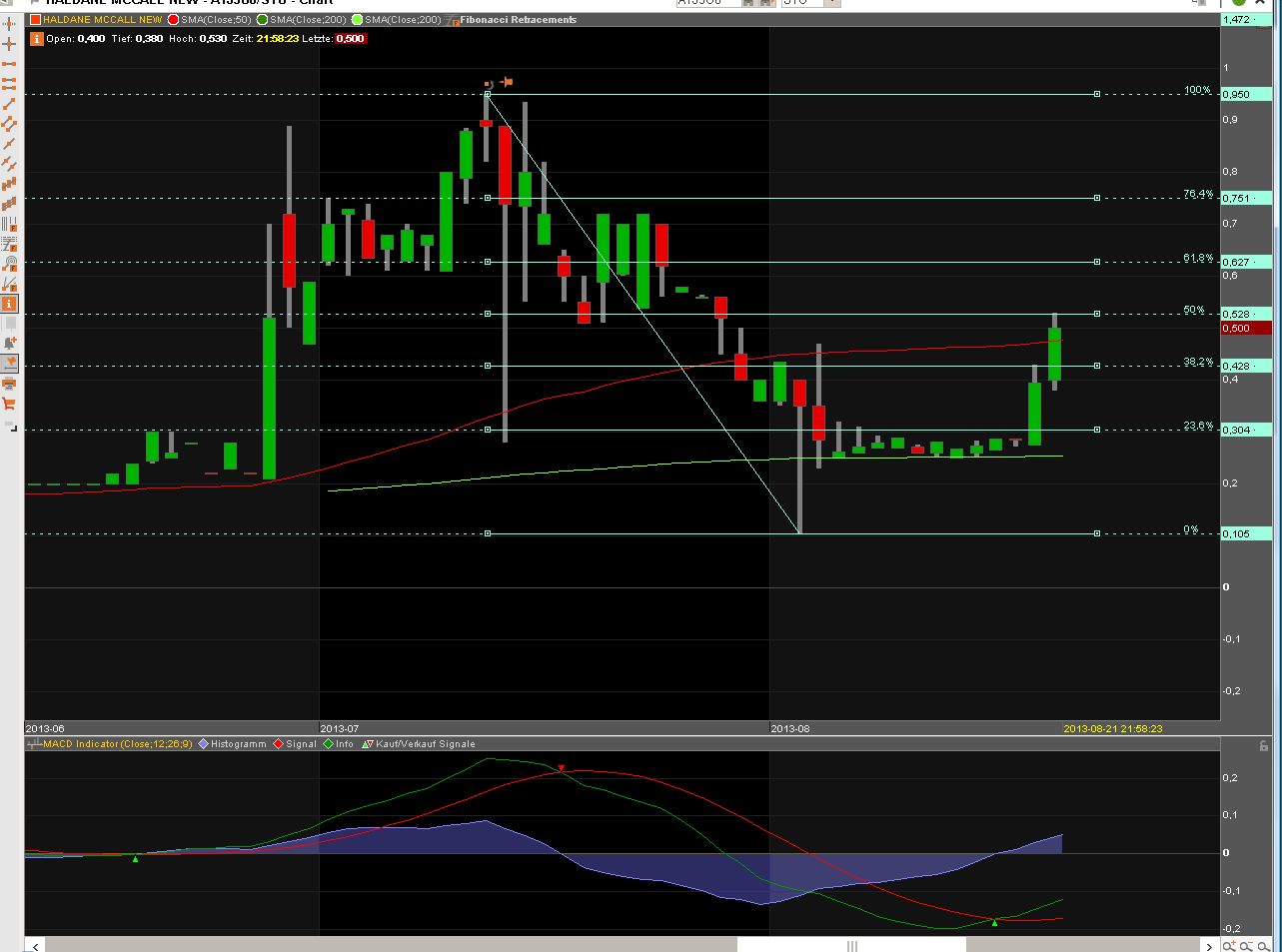This screenshot has width=1282, height=952.
Task: Click the right handle of the 100% Fibonacci line
Action: pos(1097,94)
